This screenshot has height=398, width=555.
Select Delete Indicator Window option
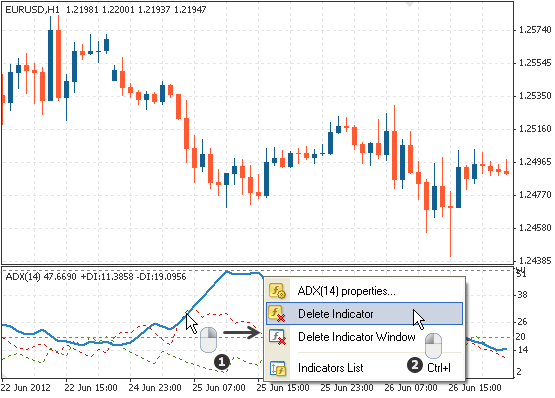point(365,336)
